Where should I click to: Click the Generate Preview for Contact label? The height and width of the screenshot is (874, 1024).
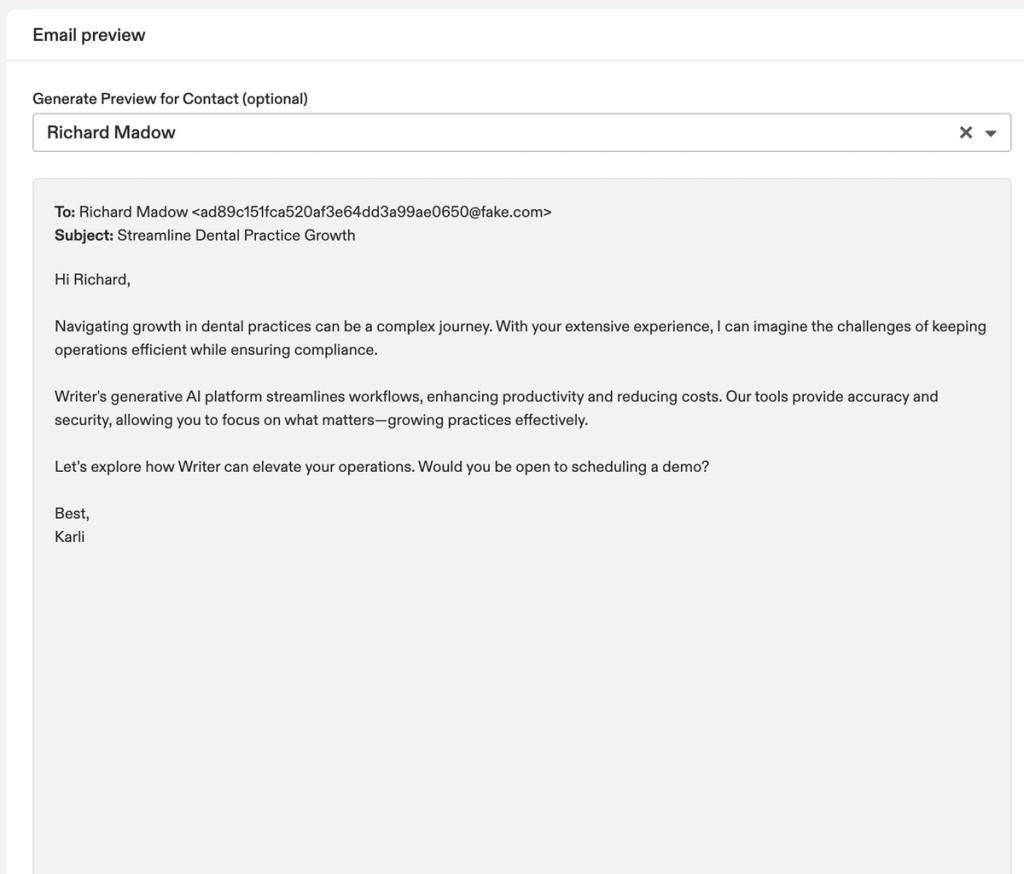170,98
